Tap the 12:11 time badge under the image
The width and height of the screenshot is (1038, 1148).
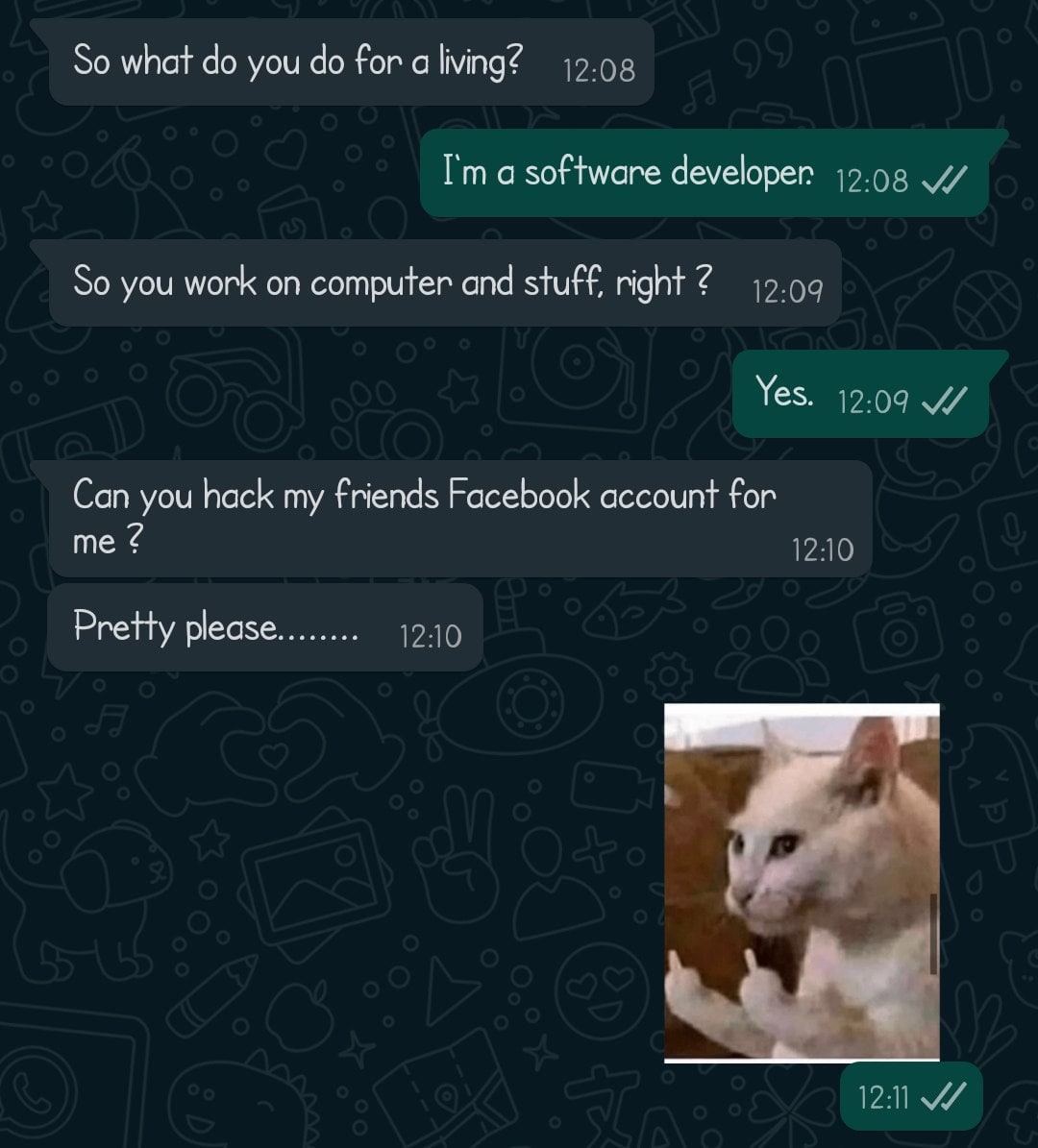pyautogui.click(x=910, y=1097)
